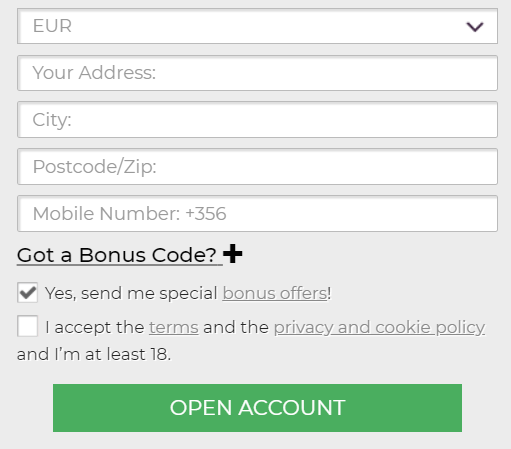
Task: Click the 'and the' text between policy links
Action: [236, 327]
